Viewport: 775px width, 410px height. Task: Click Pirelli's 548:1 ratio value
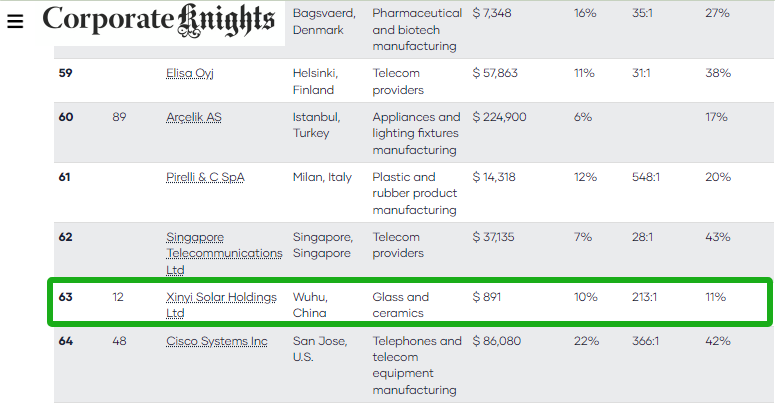pyautogui.click(x=649, y=178)
